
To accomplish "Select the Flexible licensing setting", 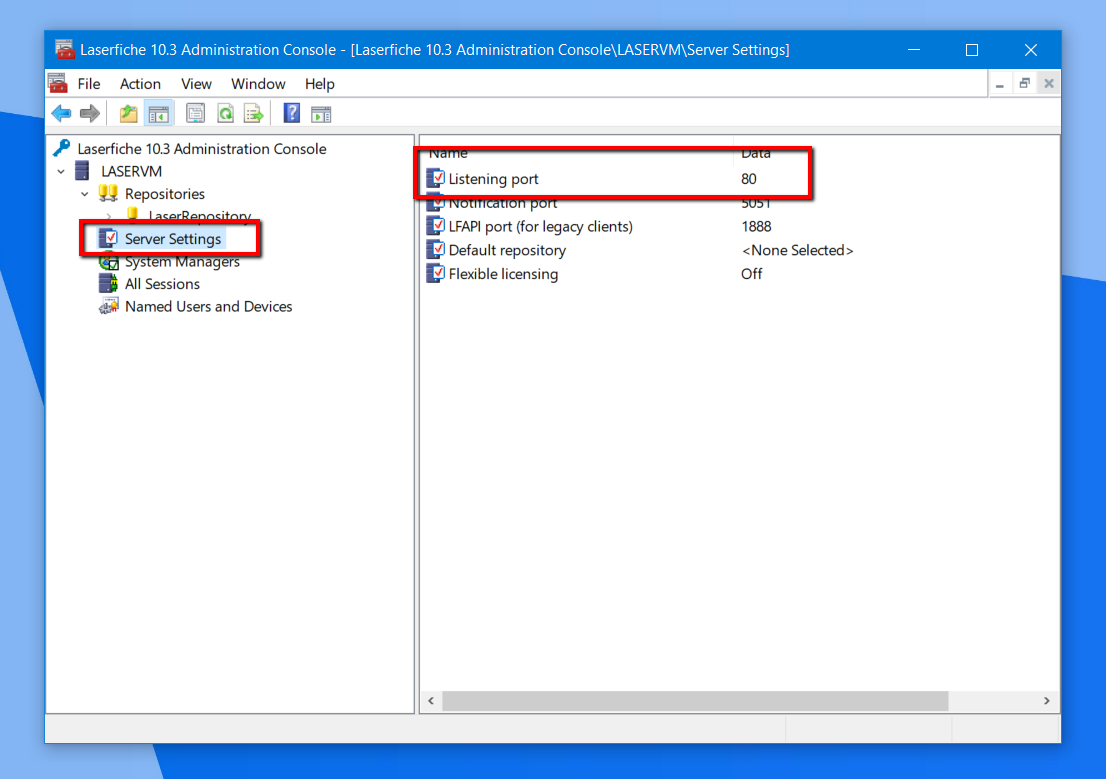I will point(503,274).
